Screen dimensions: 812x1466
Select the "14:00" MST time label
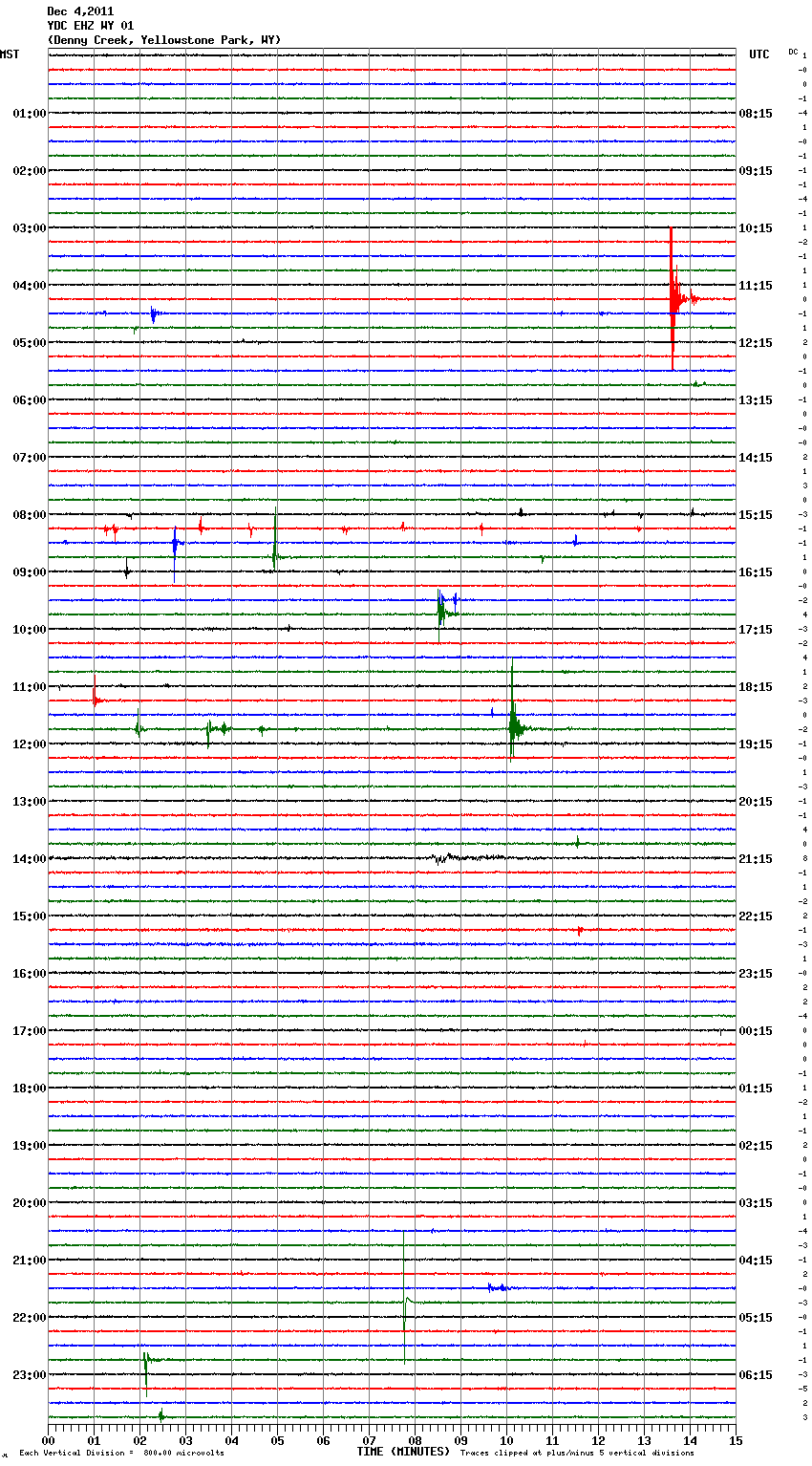(30, 859)
